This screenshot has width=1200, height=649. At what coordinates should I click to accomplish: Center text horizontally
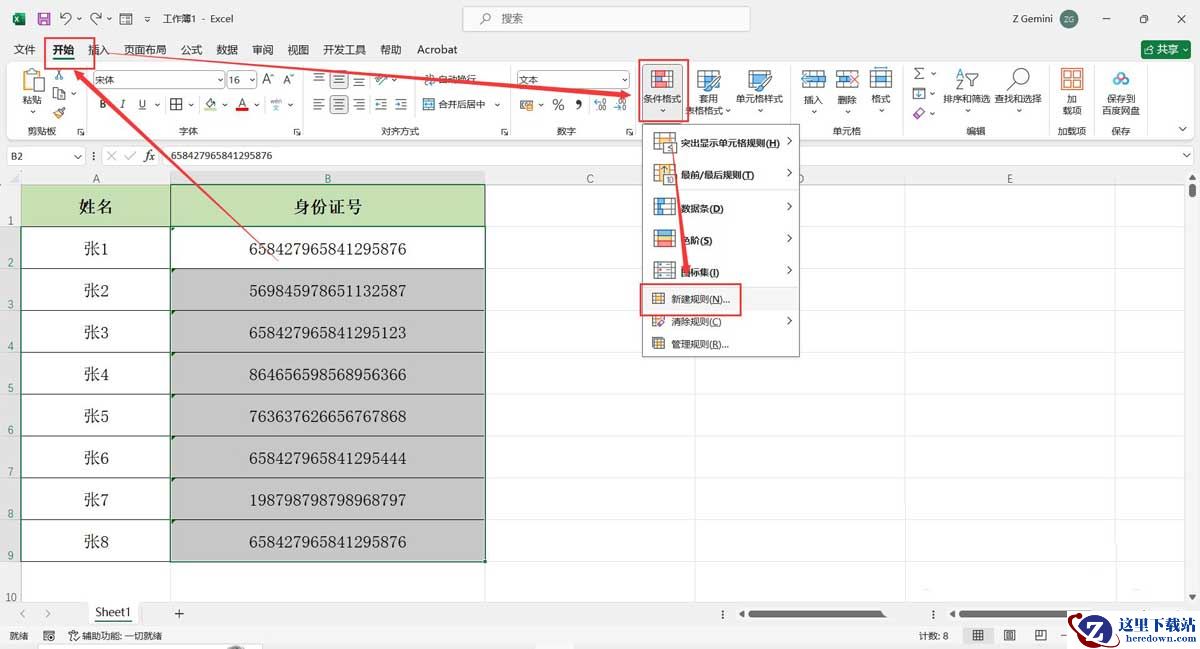339,104
